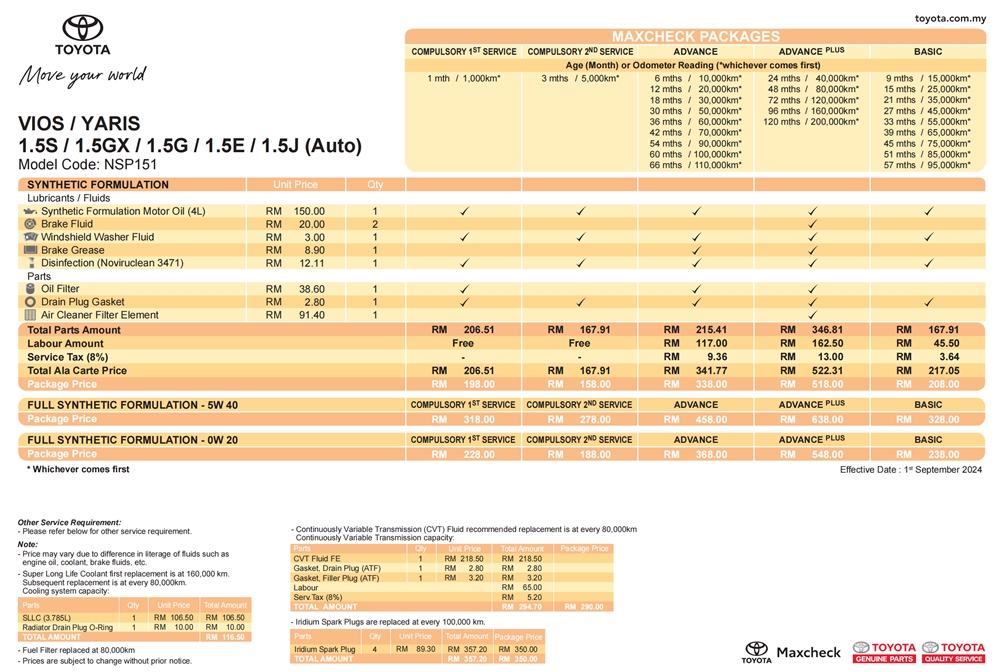Click the RM 518.00 package price

click(811, 384)
